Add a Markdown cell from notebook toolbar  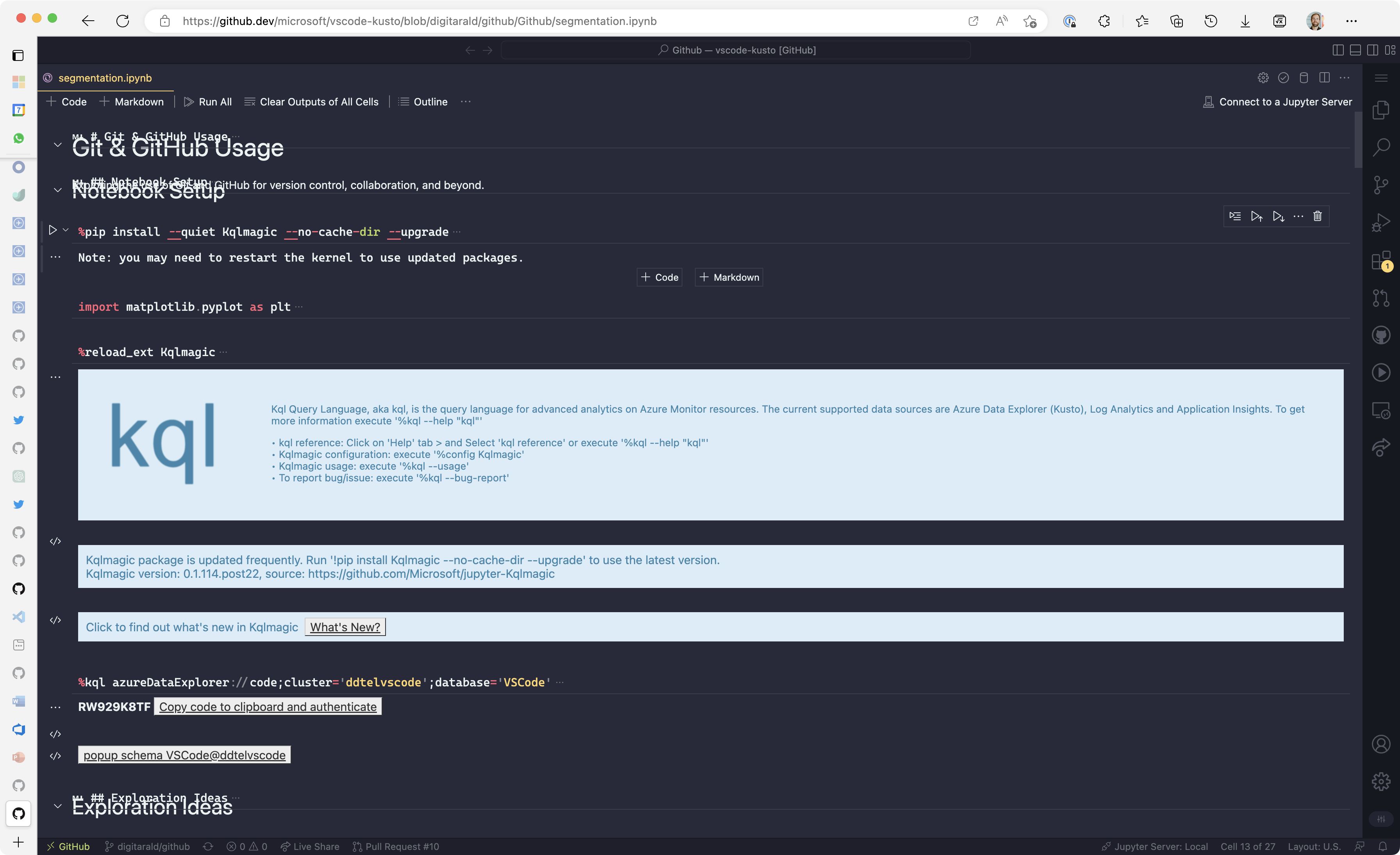pos(131,102)
